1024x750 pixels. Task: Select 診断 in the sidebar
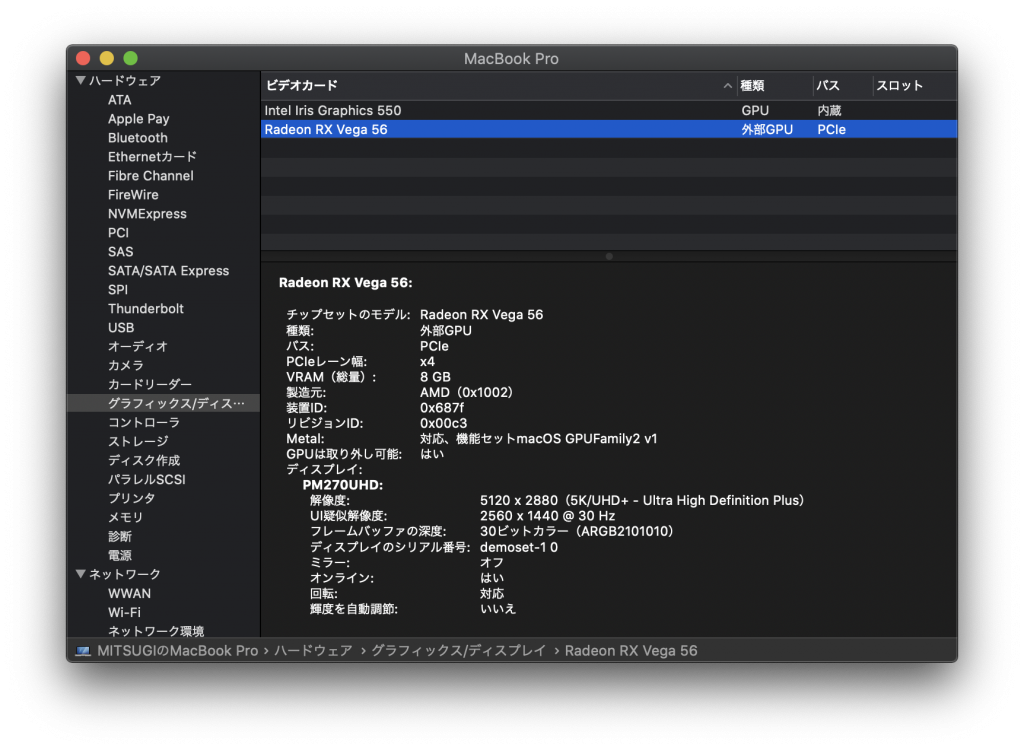click(x=120, y=536)
